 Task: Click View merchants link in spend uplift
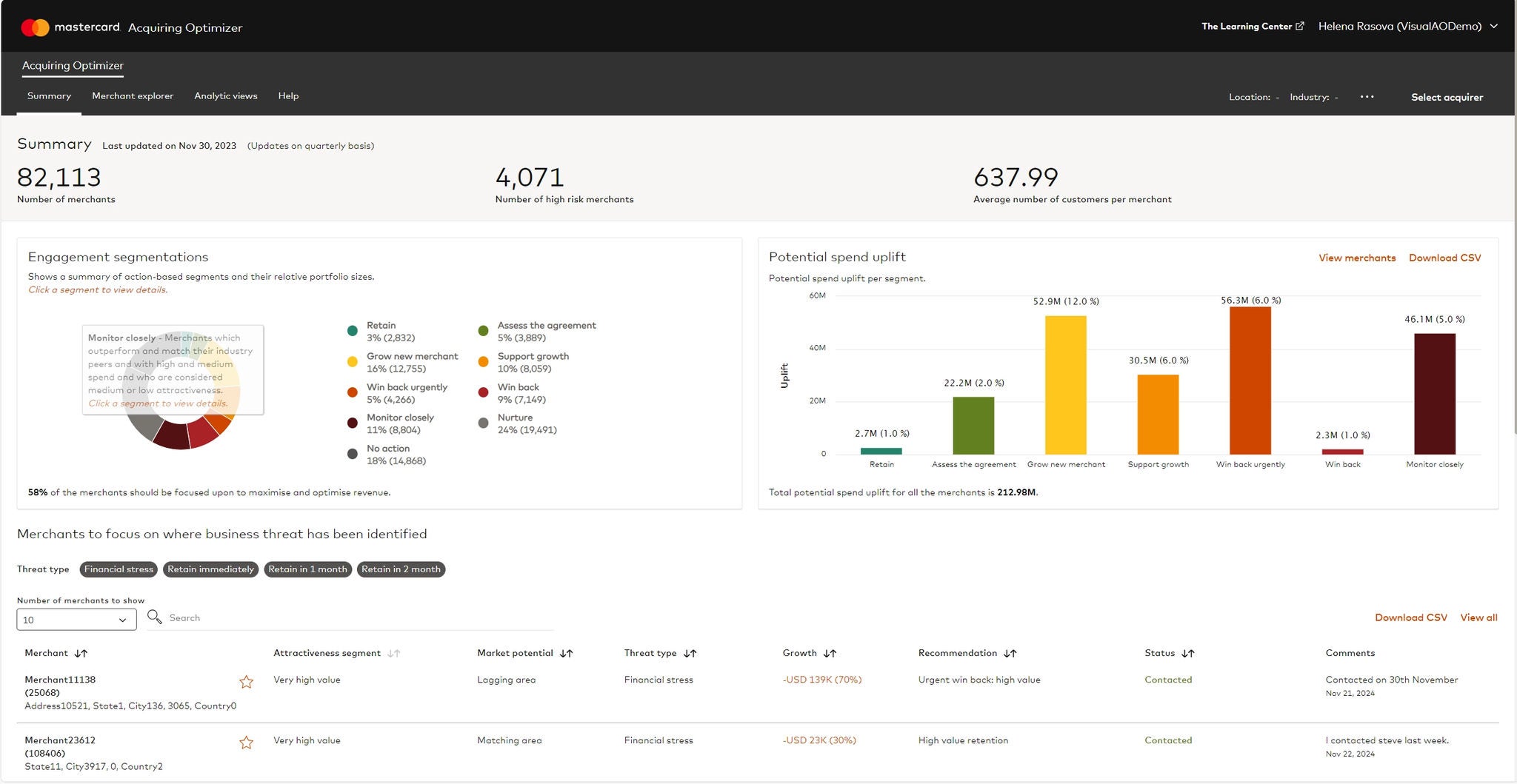(x=1357, y=258)
